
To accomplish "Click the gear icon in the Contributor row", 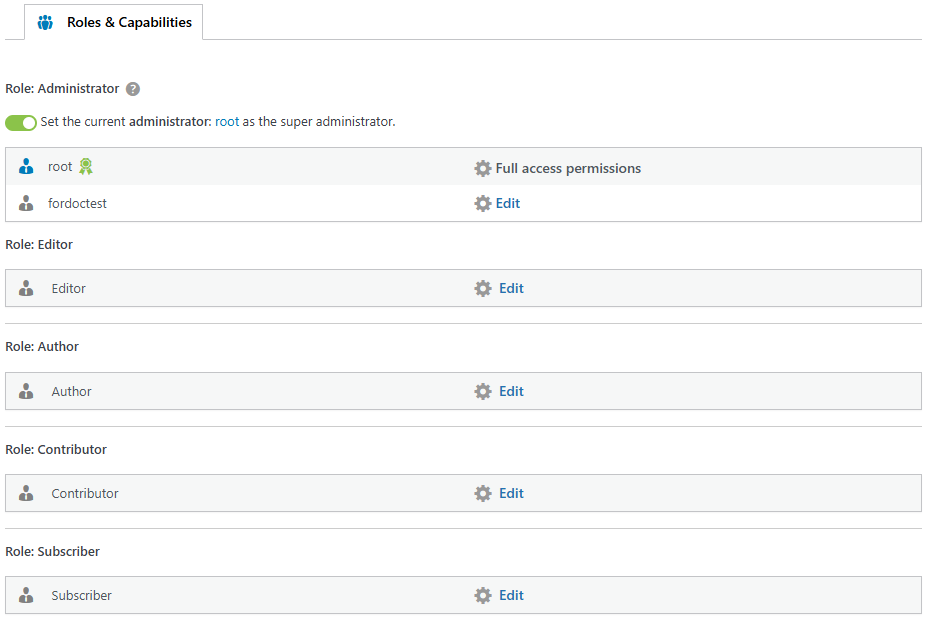I will pos(484,493).
